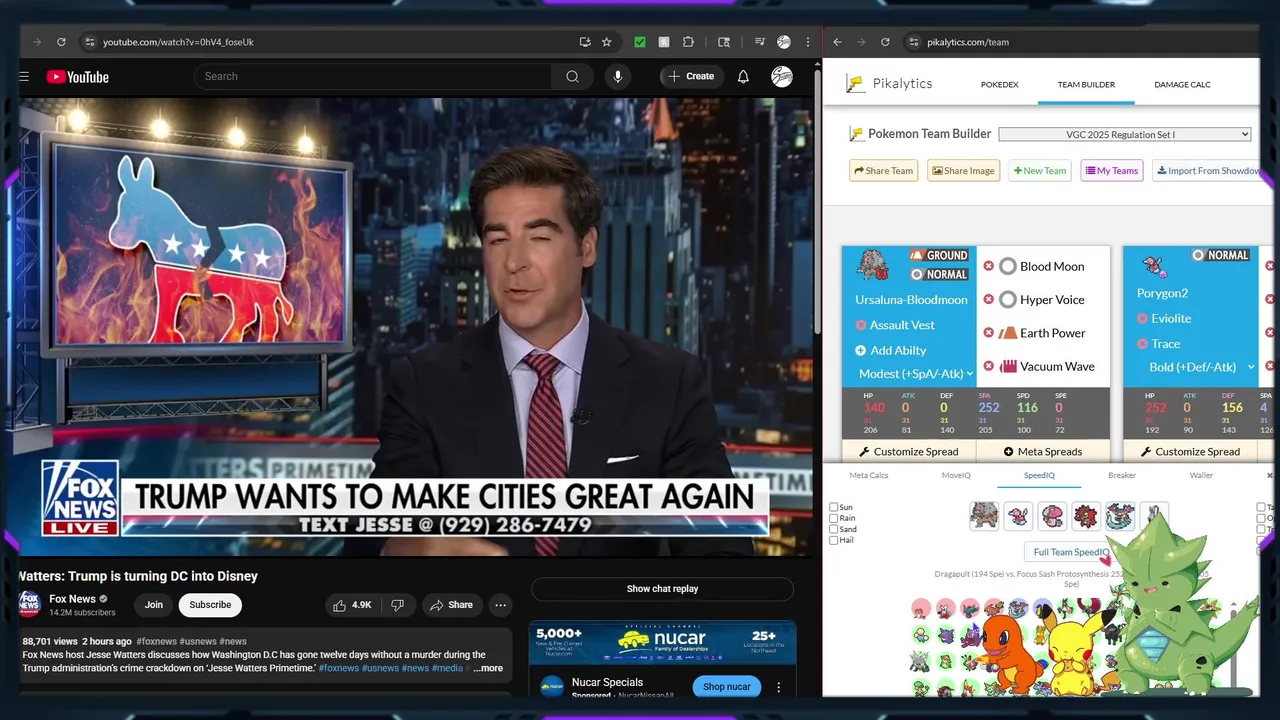Enable the Hail weather checkbox
1280x720 pixels.
pyautogui.click(x=833, y=540)
